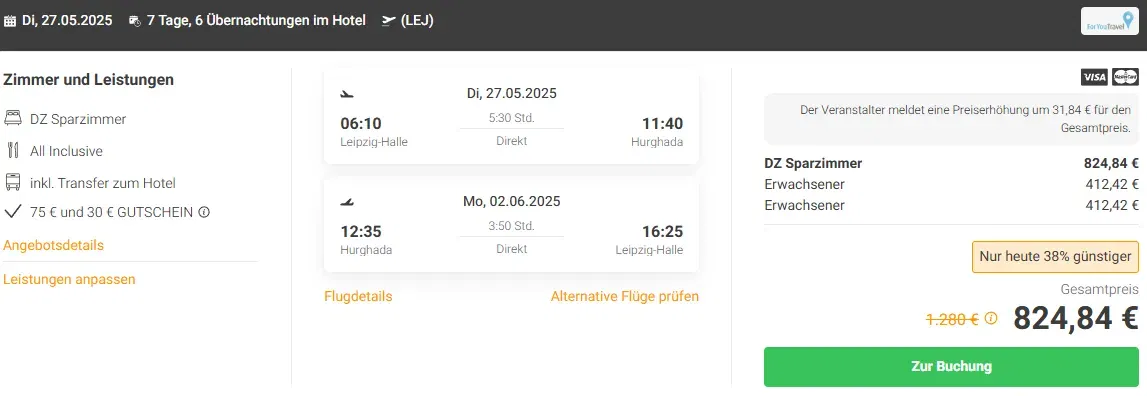The height and width of the screenshot is (396, 1147).
Task: Click the cutlery icon beside All Inclusive
Action: (x=12, y=151)
